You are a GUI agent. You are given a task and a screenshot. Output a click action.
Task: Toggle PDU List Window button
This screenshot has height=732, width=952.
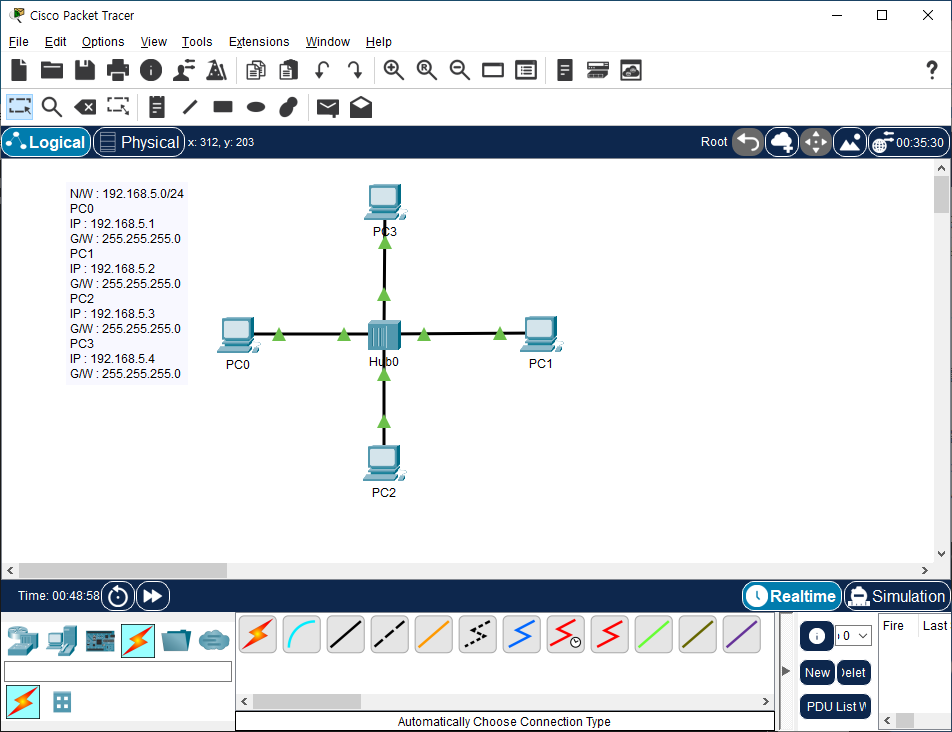pyautogui.click(x=835, y=707)
